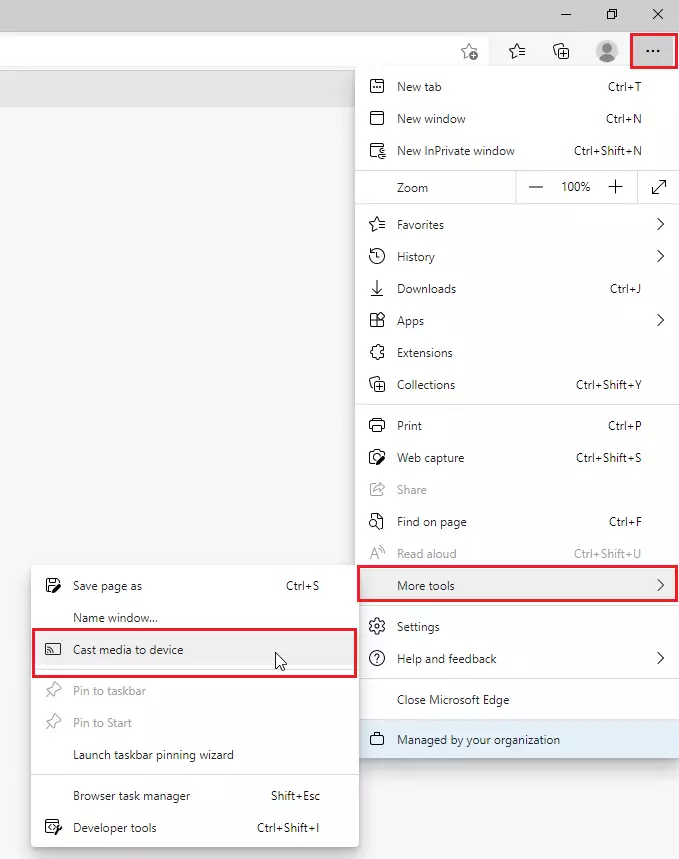Open the Favorites list toolbar icon
The height and width of the screenshot is (859, 679).
(x=517, y=51)
